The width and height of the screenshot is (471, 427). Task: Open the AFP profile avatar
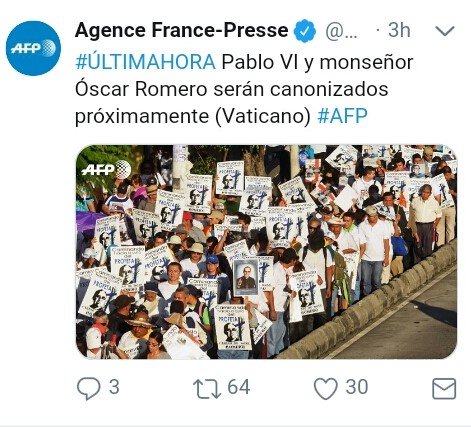click(x=33, y=48)
